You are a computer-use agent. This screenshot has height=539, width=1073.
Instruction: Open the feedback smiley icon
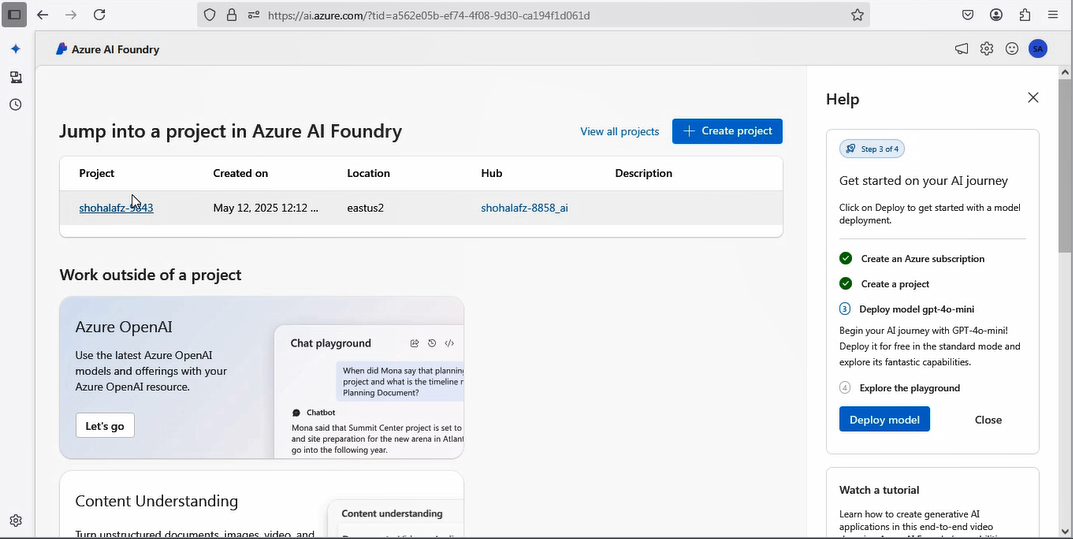[x=1011, y=49]
